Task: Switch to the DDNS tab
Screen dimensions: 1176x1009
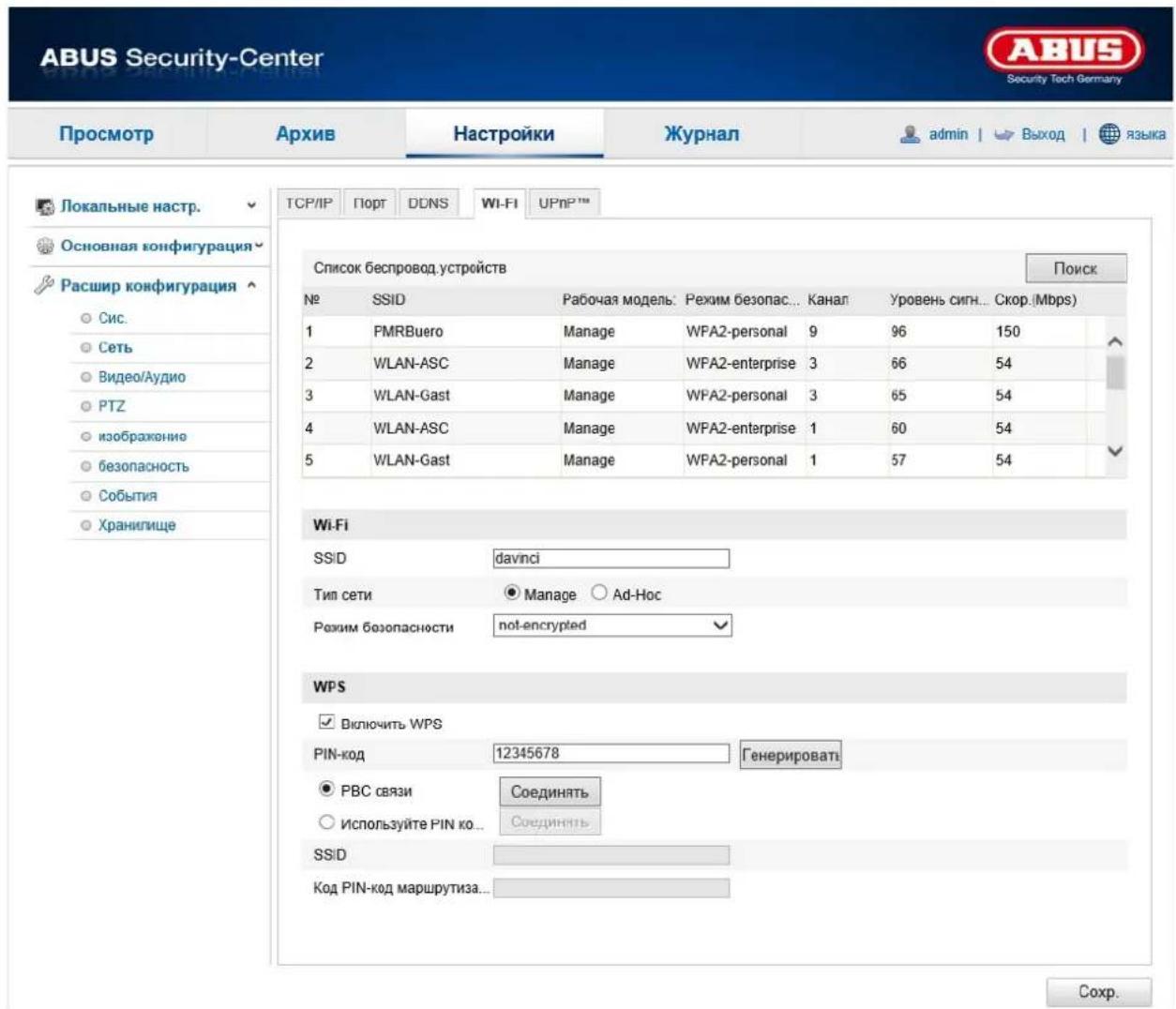Action: [429, 203]
